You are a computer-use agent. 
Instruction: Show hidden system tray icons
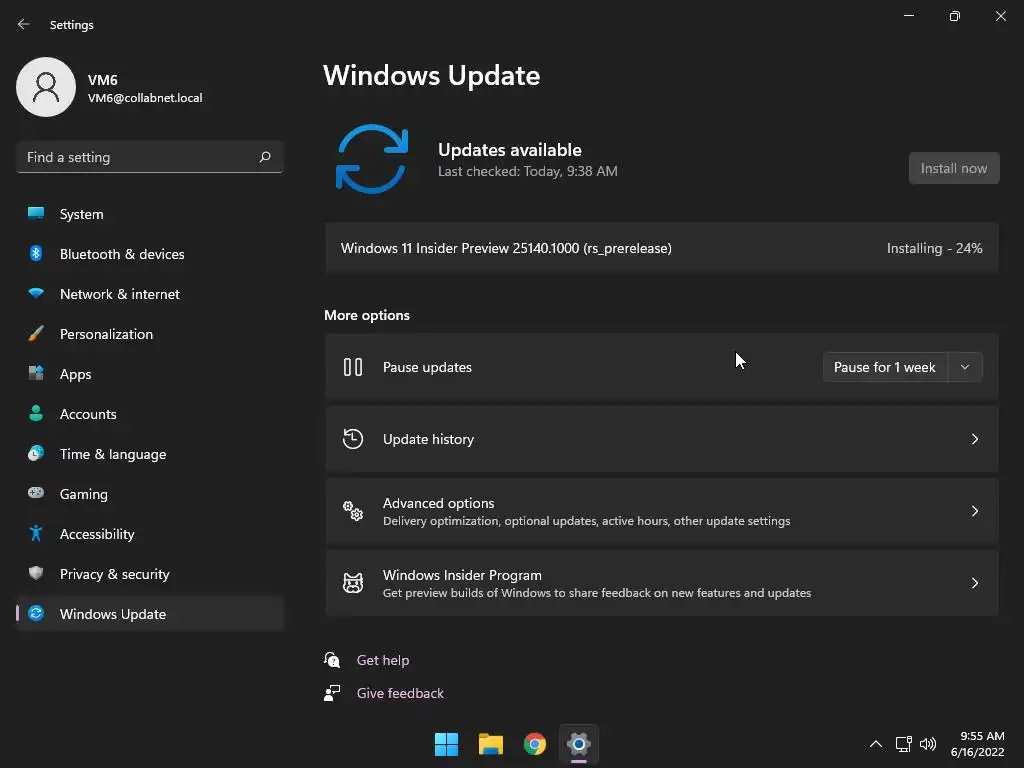(x=876, y=744)
